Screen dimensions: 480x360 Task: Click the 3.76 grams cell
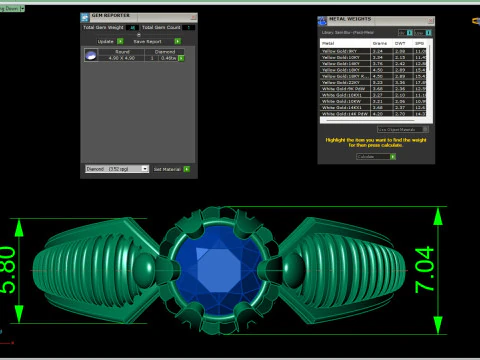pos(382,64)
